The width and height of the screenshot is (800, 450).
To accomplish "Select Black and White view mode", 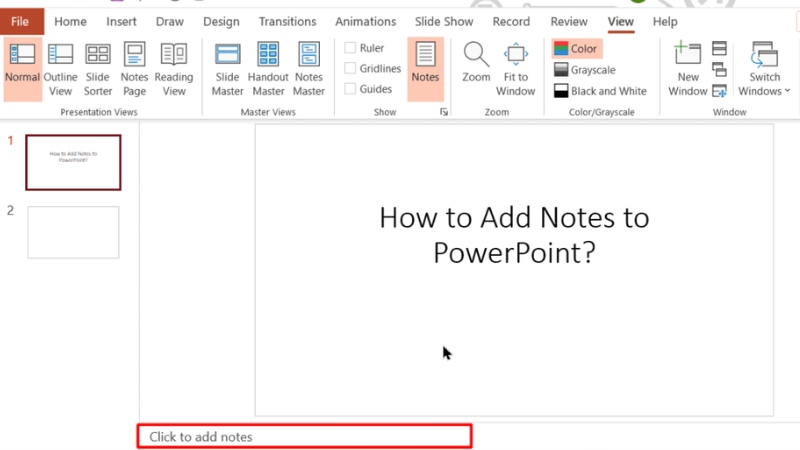I will point(601,91).
